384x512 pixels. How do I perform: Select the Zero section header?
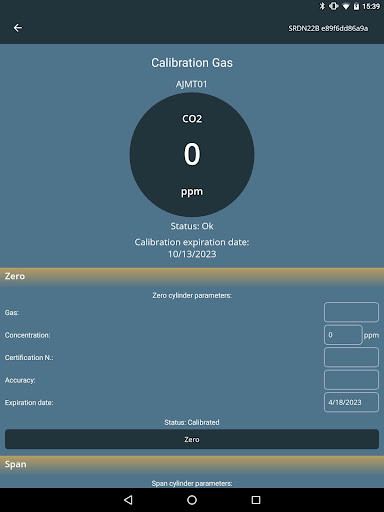point(192,276)
